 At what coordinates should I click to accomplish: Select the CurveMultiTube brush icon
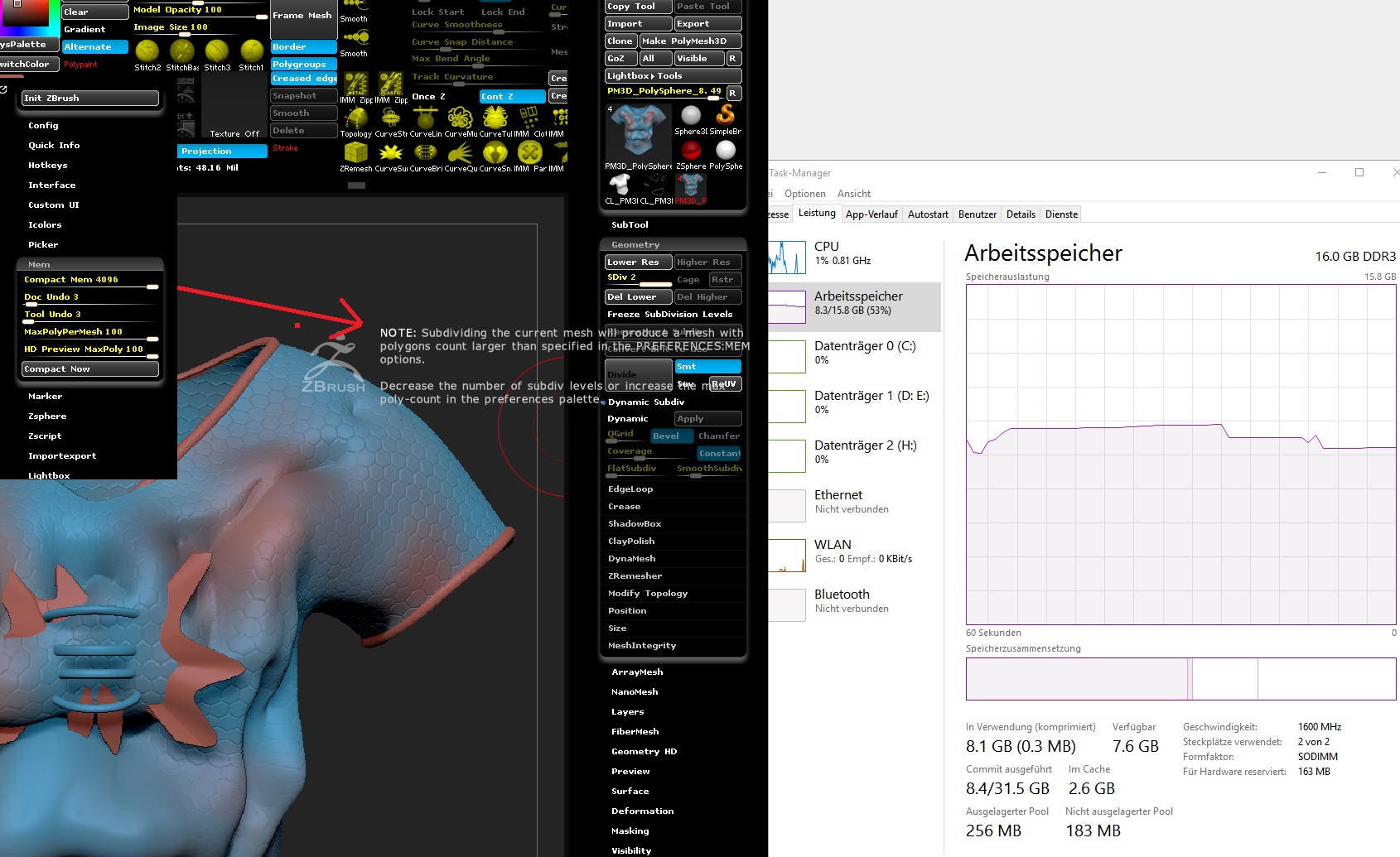461,118
